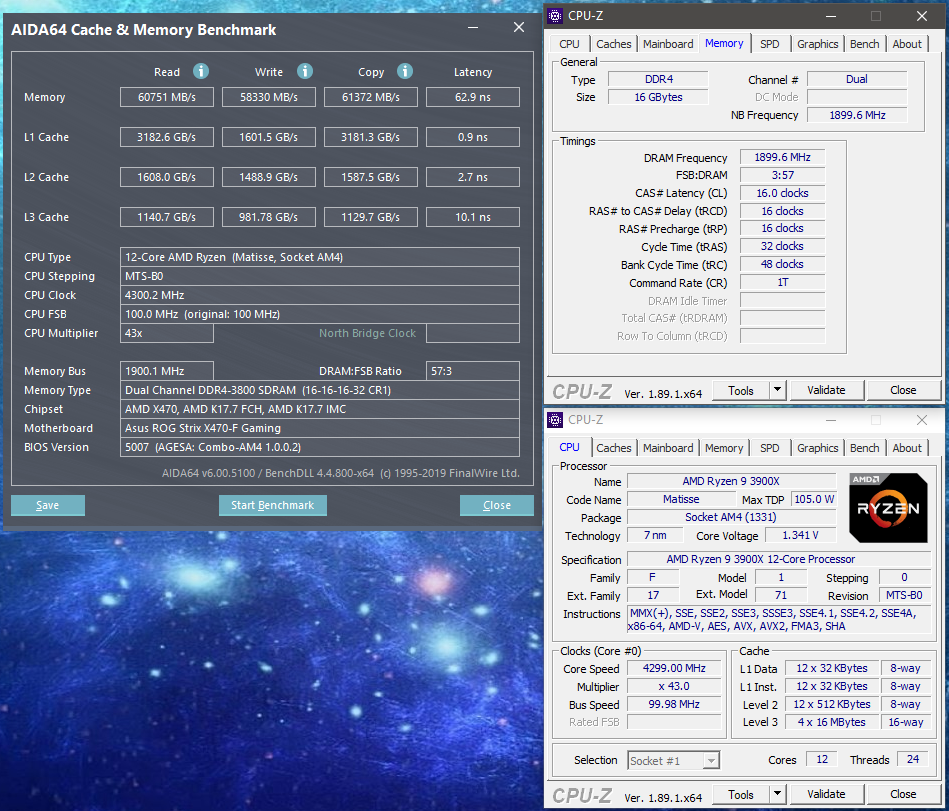Open Caches tab in top CPU-Z window

point(614,44)
